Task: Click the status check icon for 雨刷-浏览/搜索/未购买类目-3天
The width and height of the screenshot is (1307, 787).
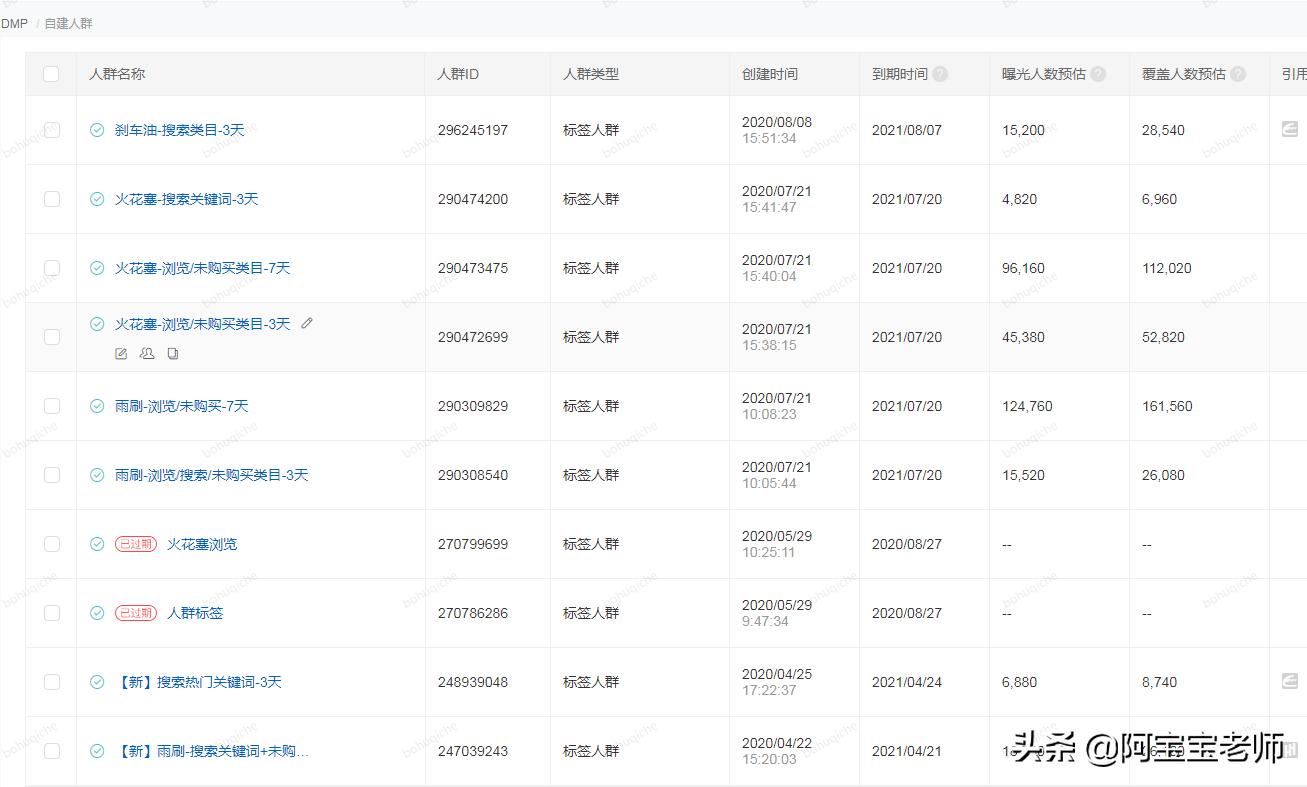Action: 97,475
